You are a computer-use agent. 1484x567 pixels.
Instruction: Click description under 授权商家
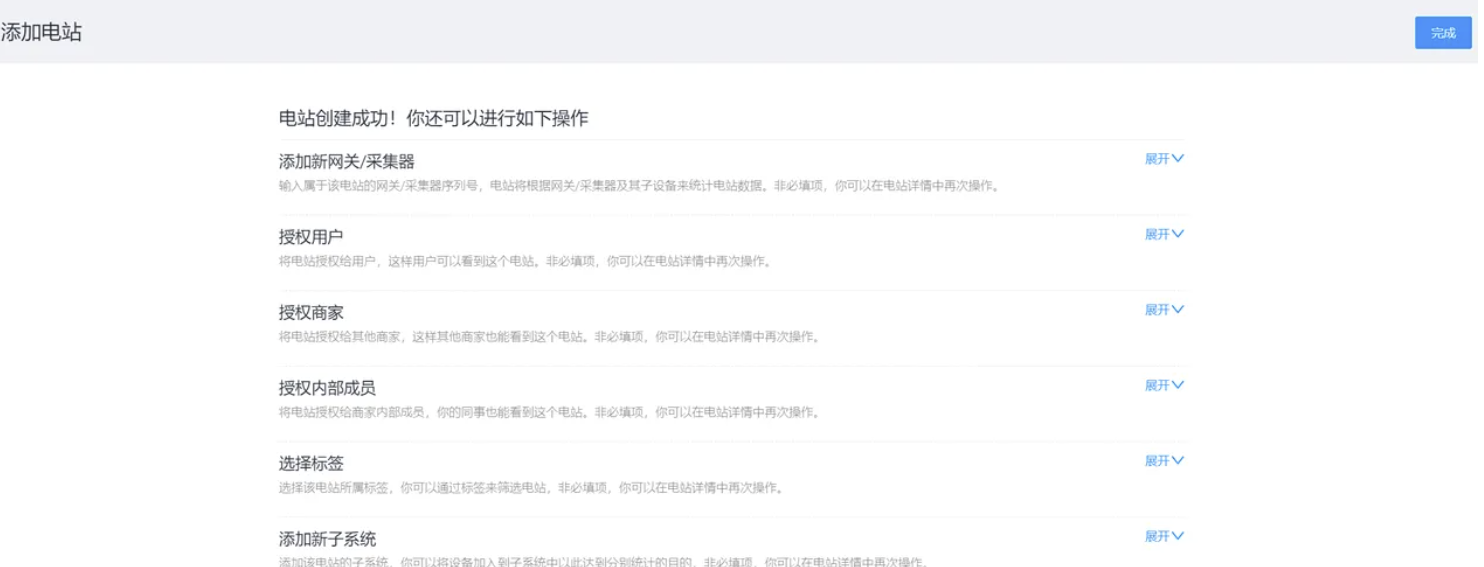click(x=549, y=337)
